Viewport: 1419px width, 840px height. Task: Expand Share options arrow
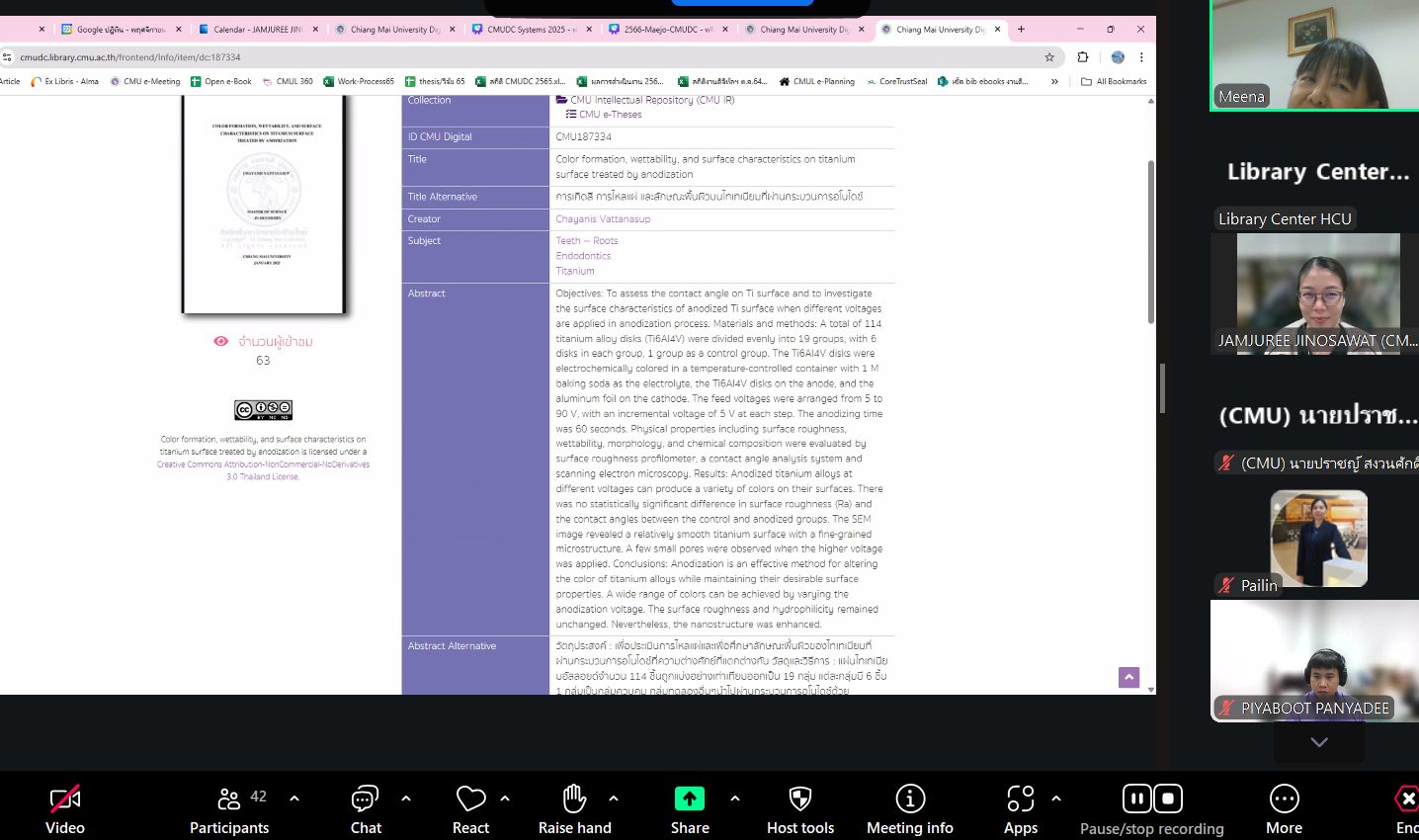(734, 798)
